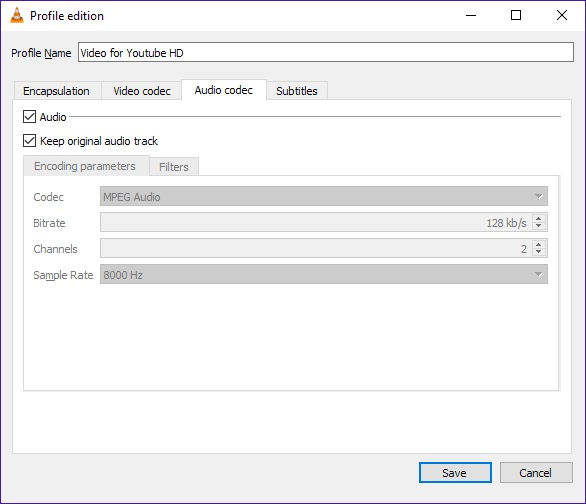Increase Bitrate with up arrow
Image resolution: width=586 pixels, height=504 pixels.
(x=538, y=219)
